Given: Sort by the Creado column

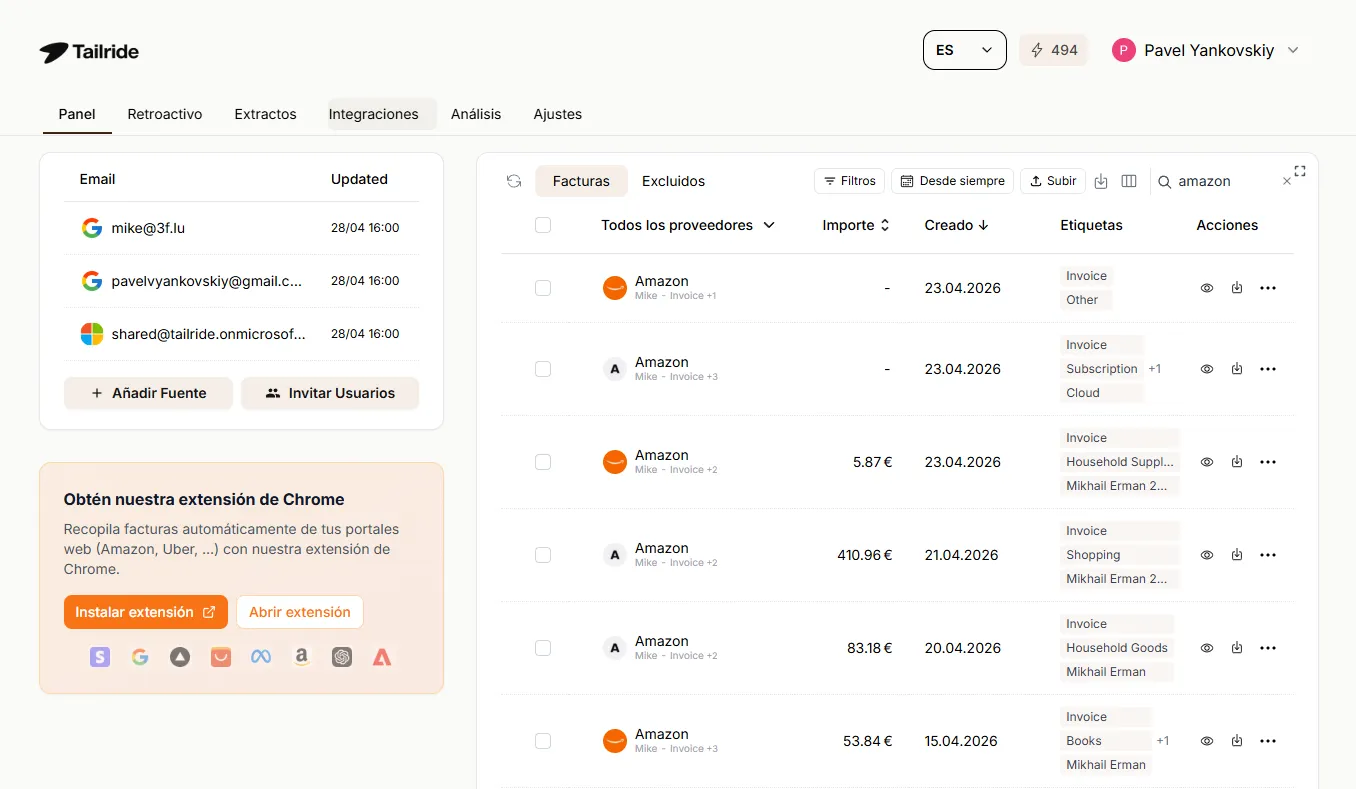Looking at the screenshot, I should (x=957, y=225).
